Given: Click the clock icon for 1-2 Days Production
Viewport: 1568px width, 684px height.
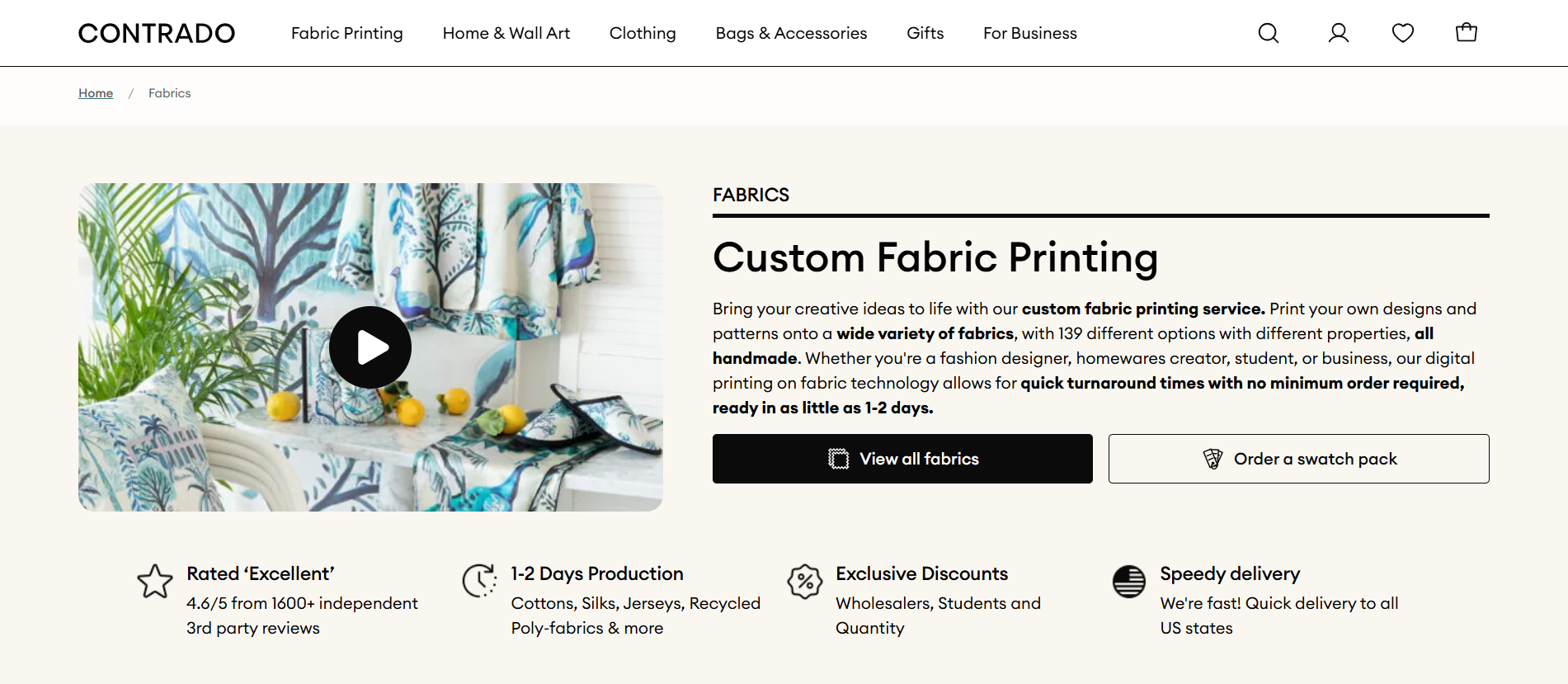Looking at the screenshot, I should click(x=479, y=581).
